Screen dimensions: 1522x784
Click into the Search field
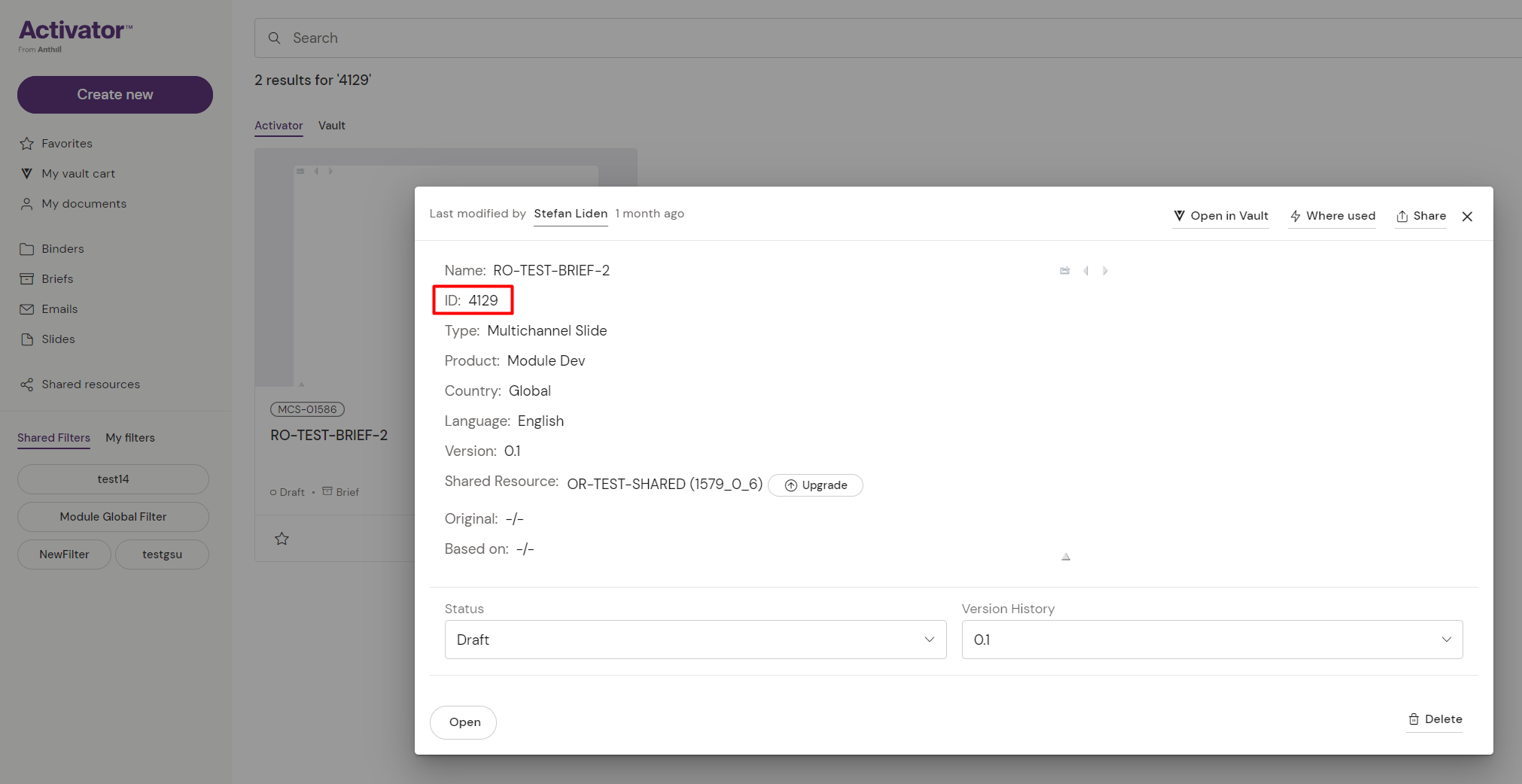click(828, 38)
